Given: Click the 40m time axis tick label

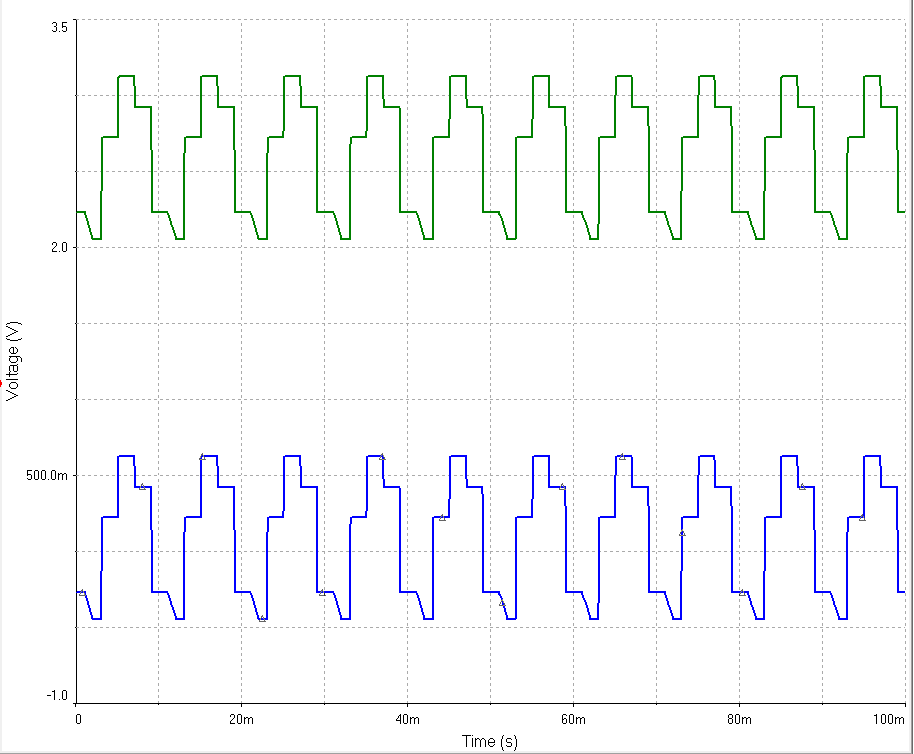Looking at the screenshot, I should (x=406, y=719).
